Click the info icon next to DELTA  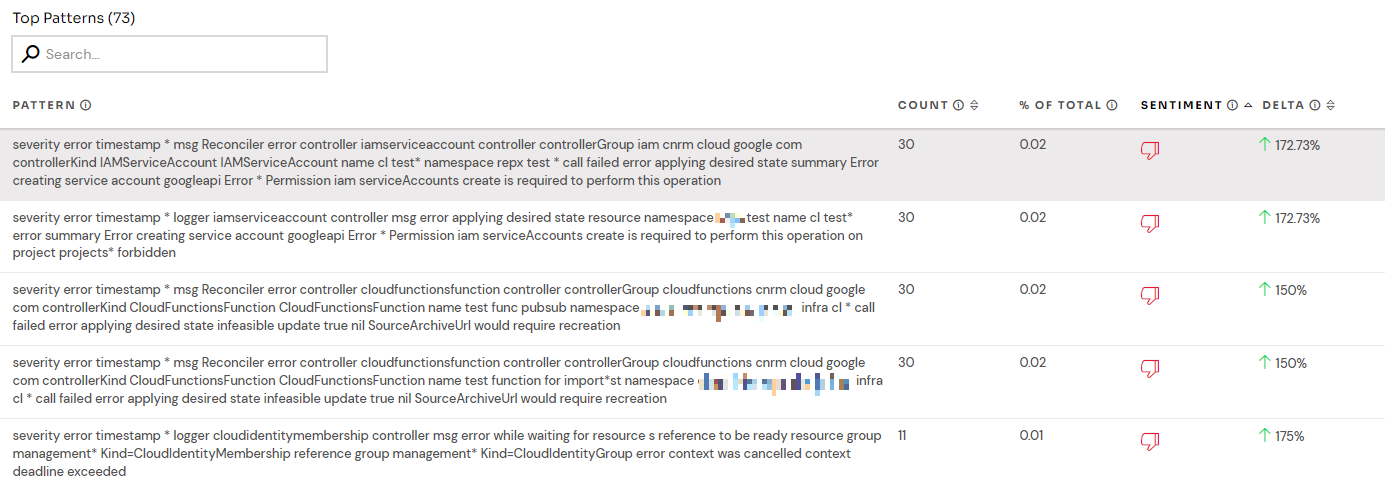1315,105
